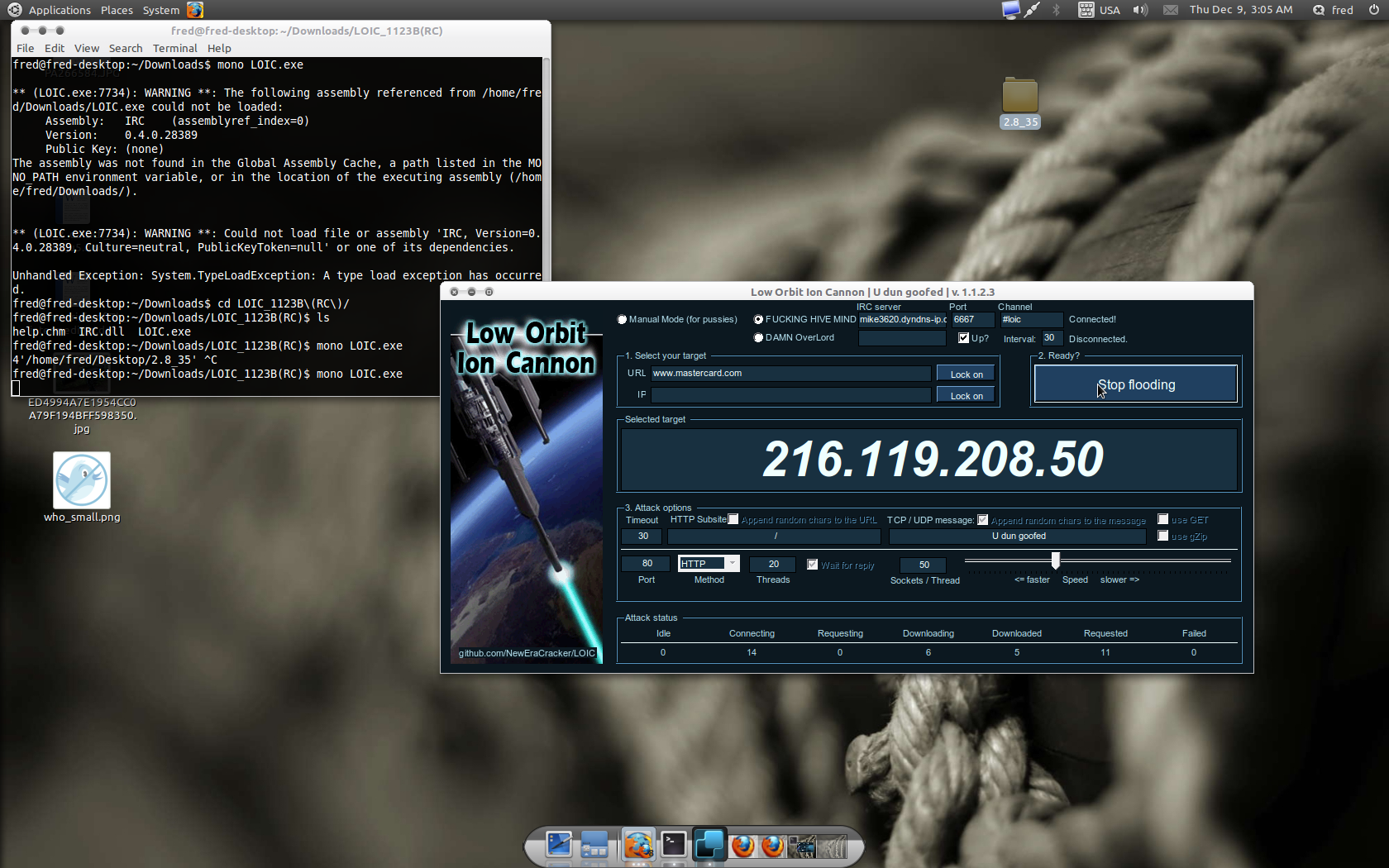Open the Help menu in the terminal window

(x=219, y=48)
